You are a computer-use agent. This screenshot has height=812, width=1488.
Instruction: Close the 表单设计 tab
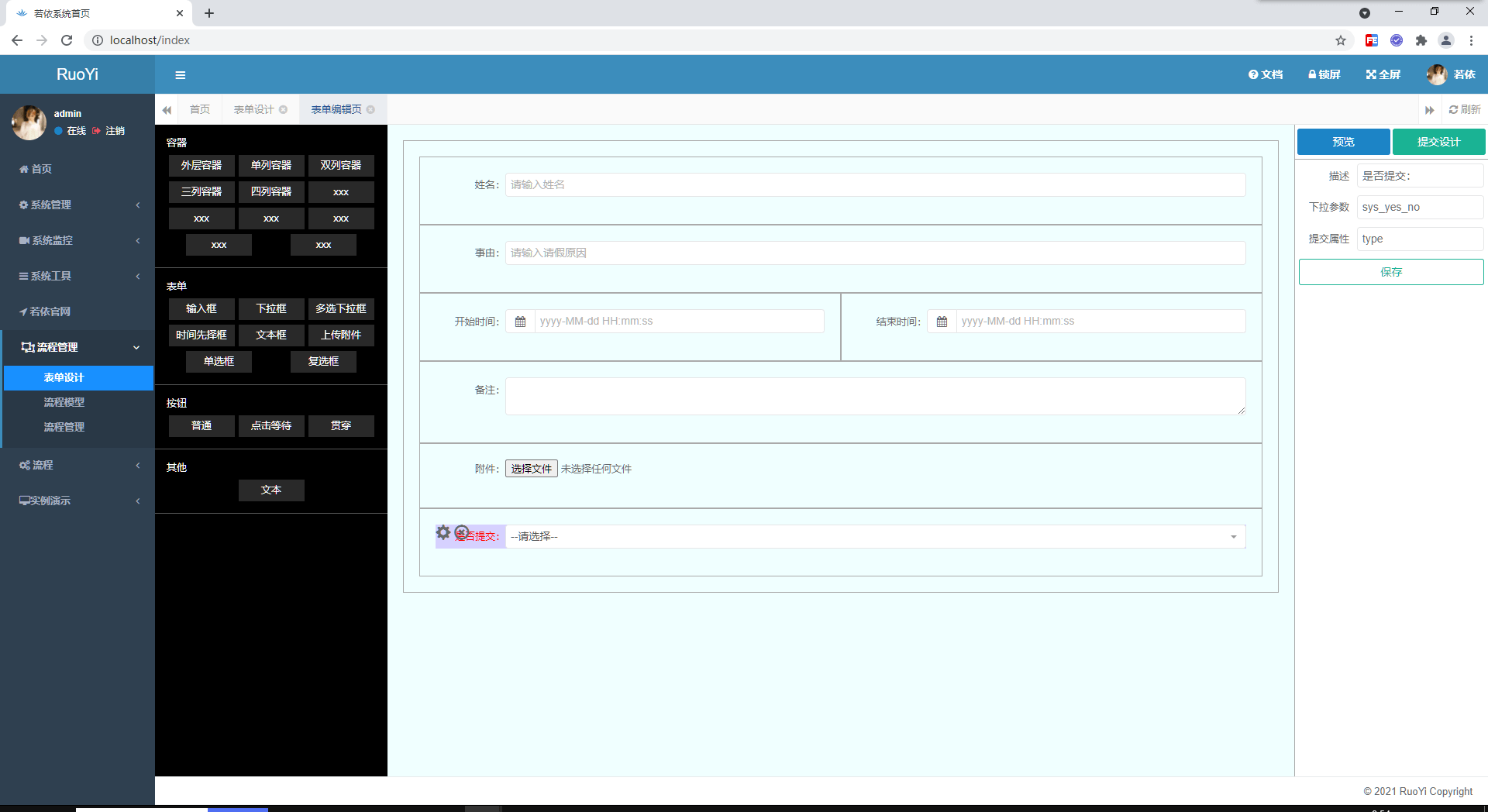[x=284, y=109]
